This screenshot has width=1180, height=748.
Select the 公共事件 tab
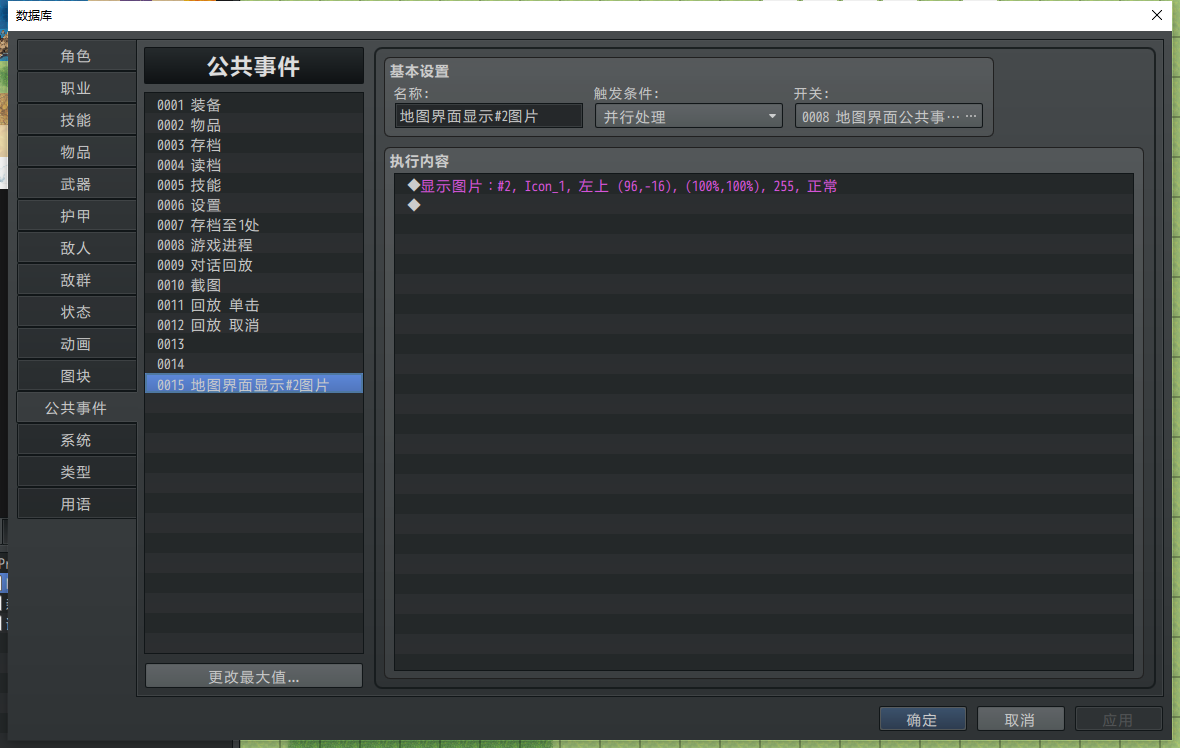(76, 408)
